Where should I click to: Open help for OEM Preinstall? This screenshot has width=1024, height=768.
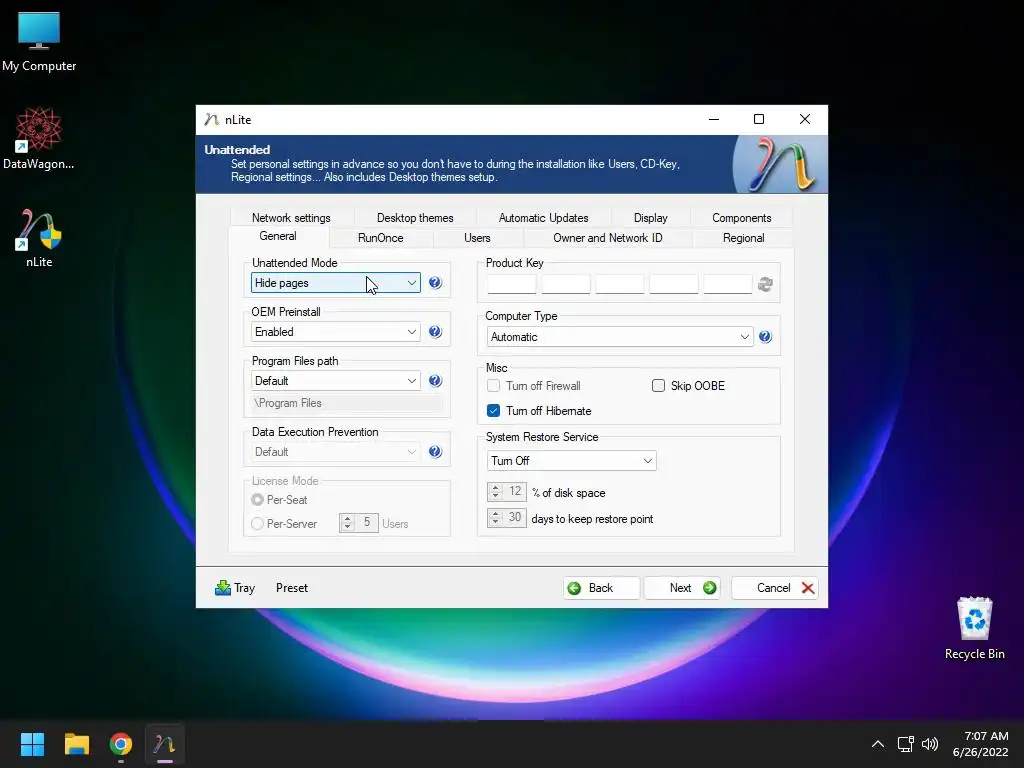[435, 332]
